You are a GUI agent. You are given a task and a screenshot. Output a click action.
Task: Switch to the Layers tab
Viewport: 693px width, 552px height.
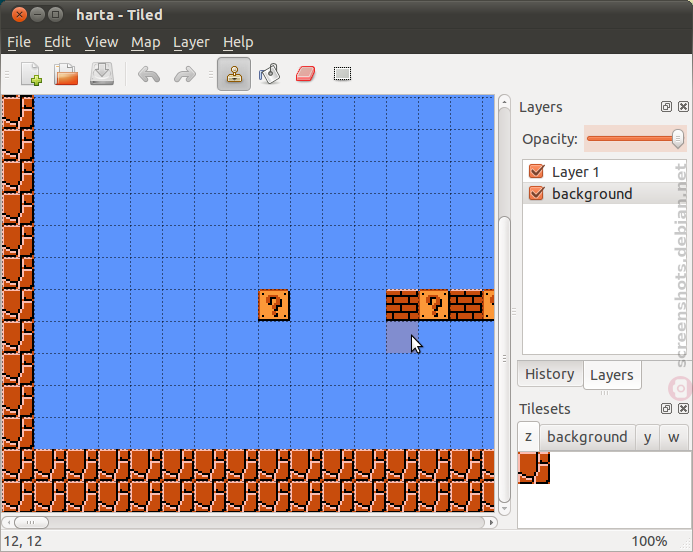coord(612,375)
